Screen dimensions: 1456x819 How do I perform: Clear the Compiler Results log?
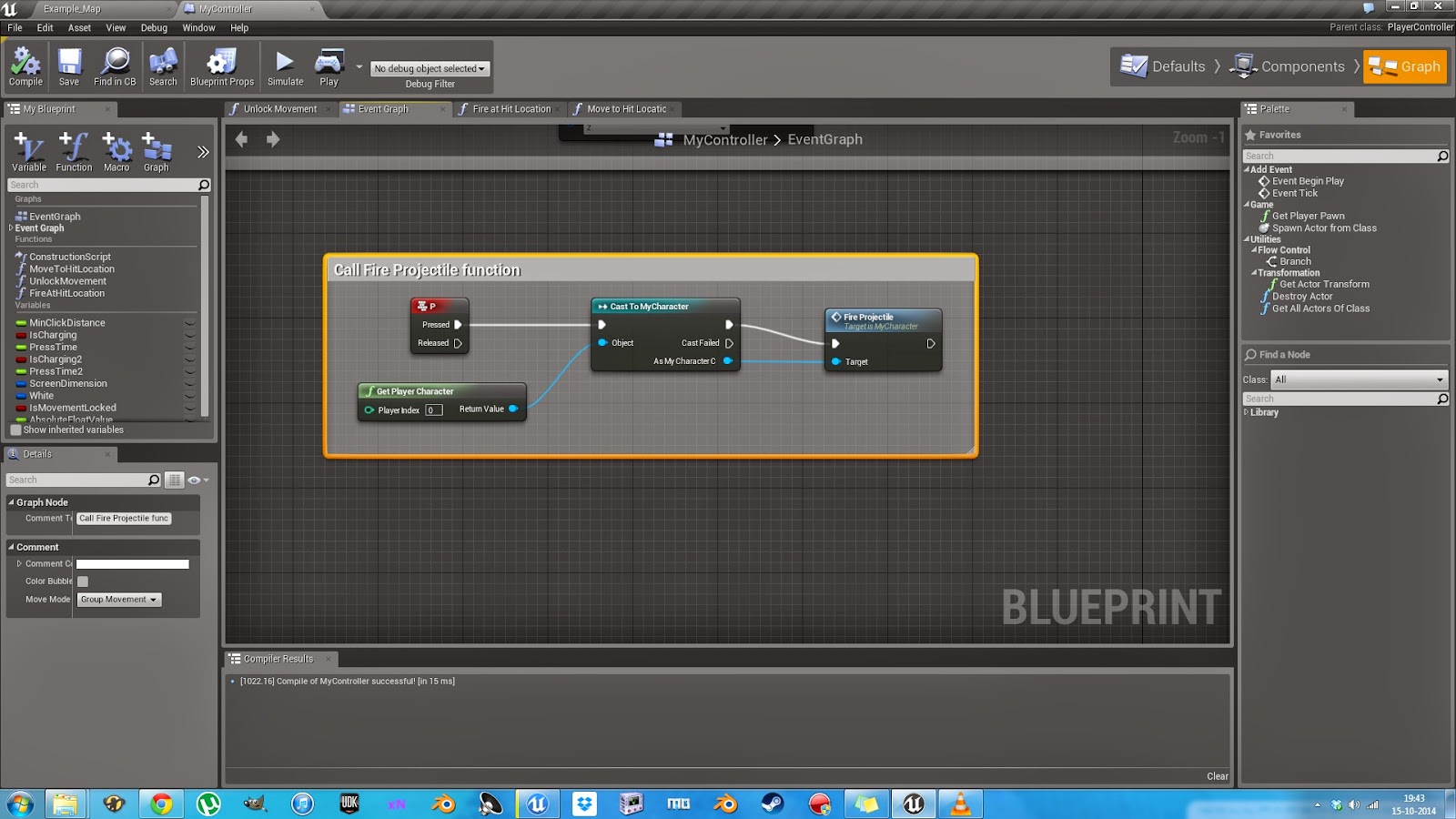1218,776
